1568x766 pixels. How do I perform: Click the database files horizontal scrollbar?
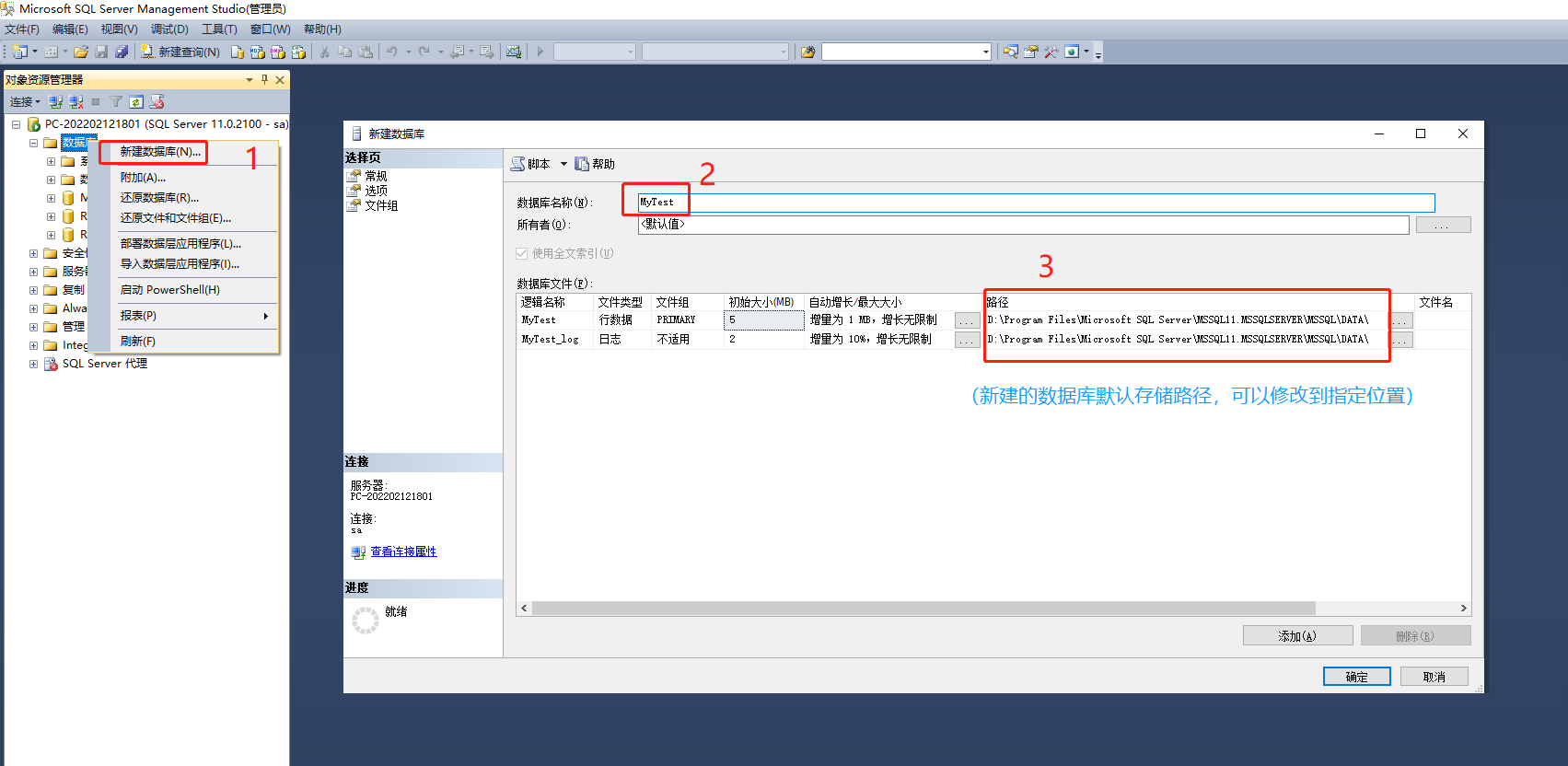(923, 608)
